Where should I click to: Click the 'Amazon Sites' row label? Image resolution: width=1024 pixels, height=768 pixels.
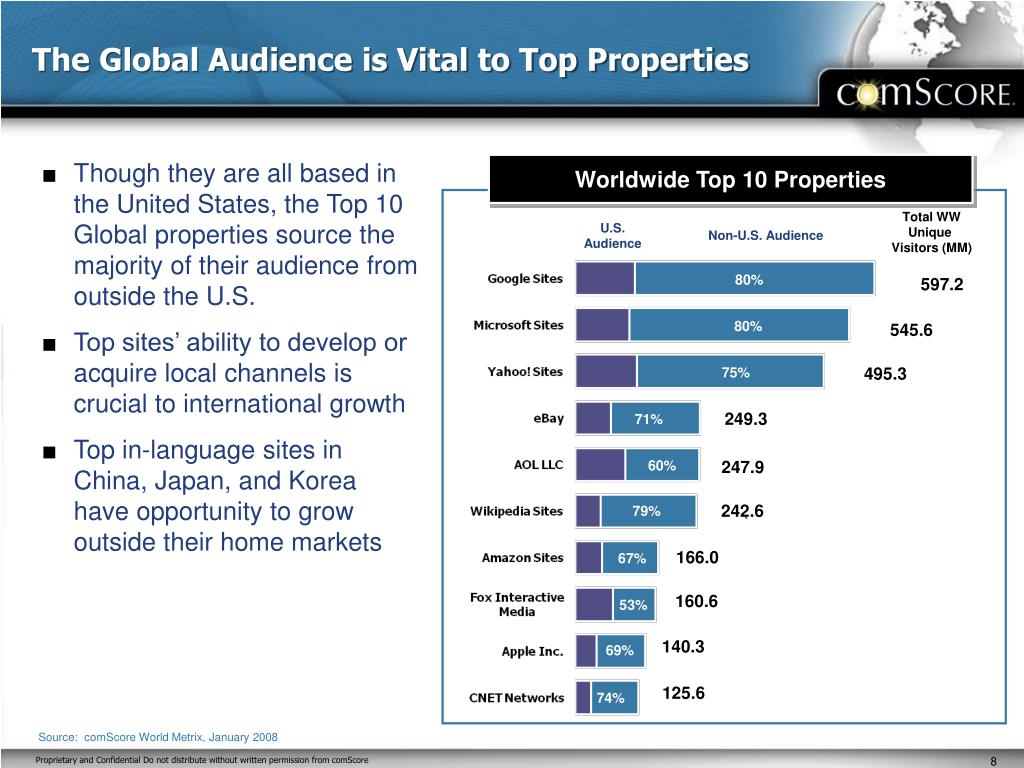click(522, 558)
